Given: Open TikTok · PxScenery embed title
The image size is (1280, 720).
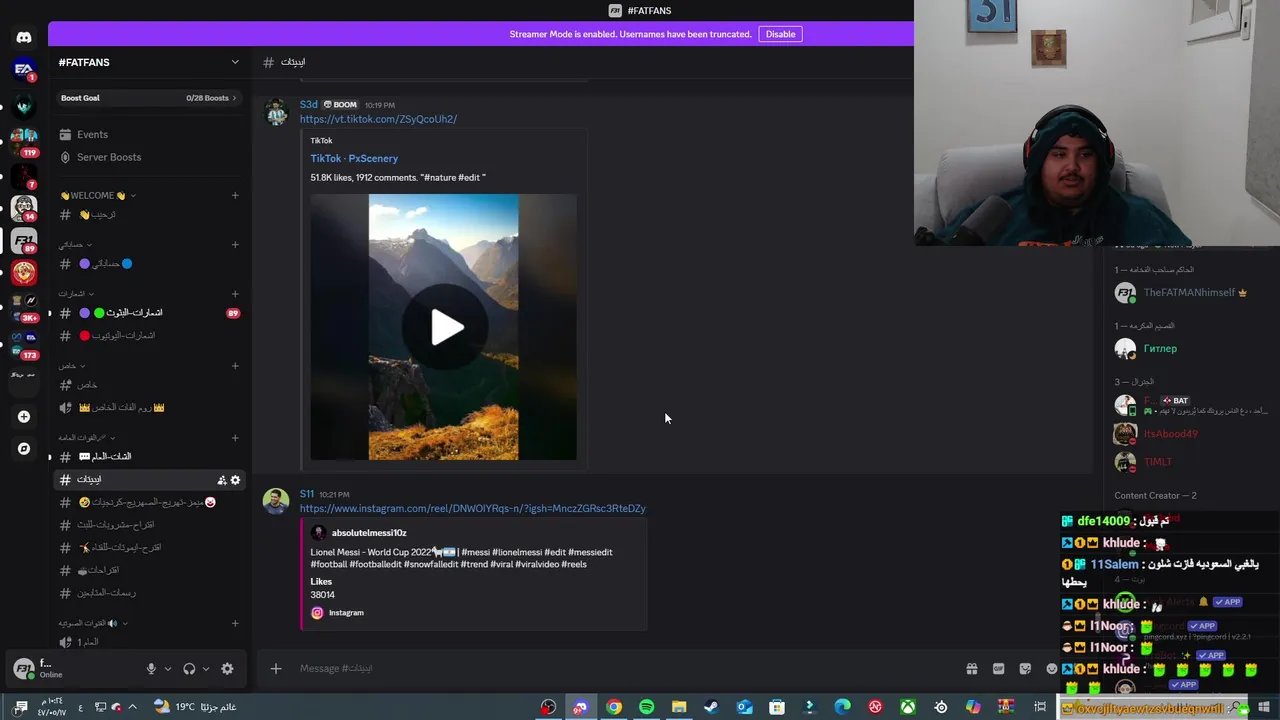Looking at the screenshot, I should click(354, 159).
